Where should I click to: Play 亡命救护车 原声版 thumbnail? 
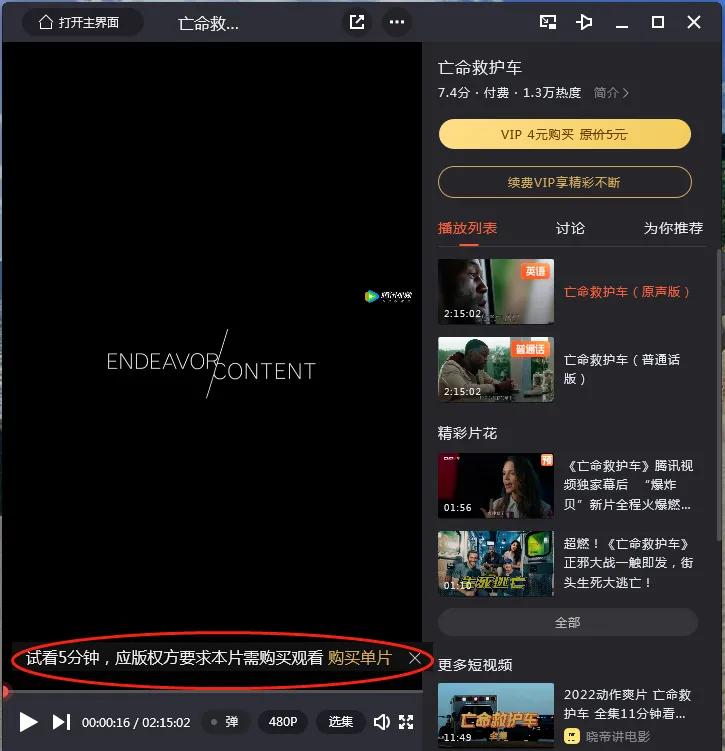pyautogui.click(x=496, y=291)
